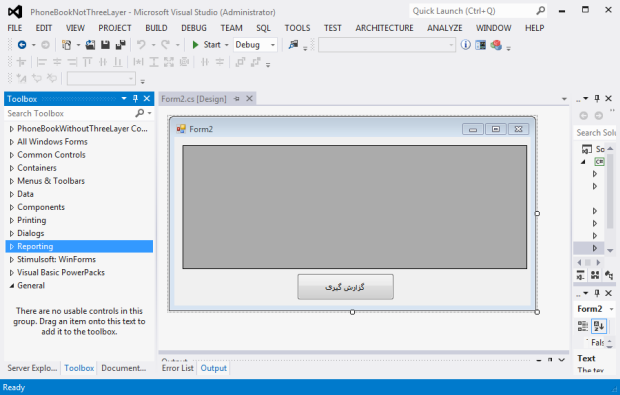Expand the Visual Basic PowerPacks group
Image resolution: width=620 pixels, height=395 pixels.
click(x=12, y=273)
